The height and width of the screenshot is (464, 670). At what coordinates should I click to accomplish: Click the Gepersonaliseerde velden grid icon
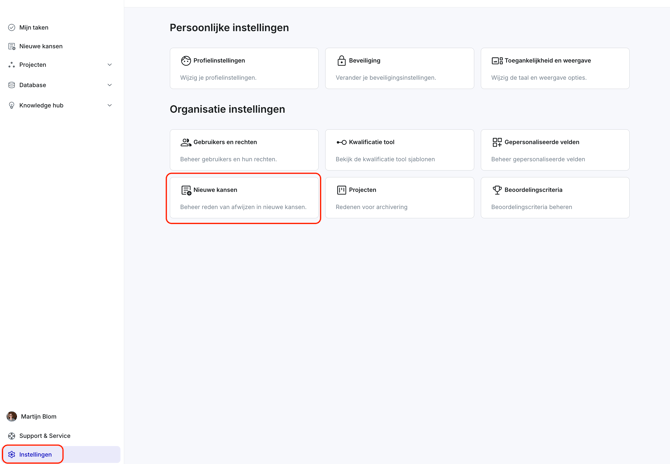tap(497, 142)
